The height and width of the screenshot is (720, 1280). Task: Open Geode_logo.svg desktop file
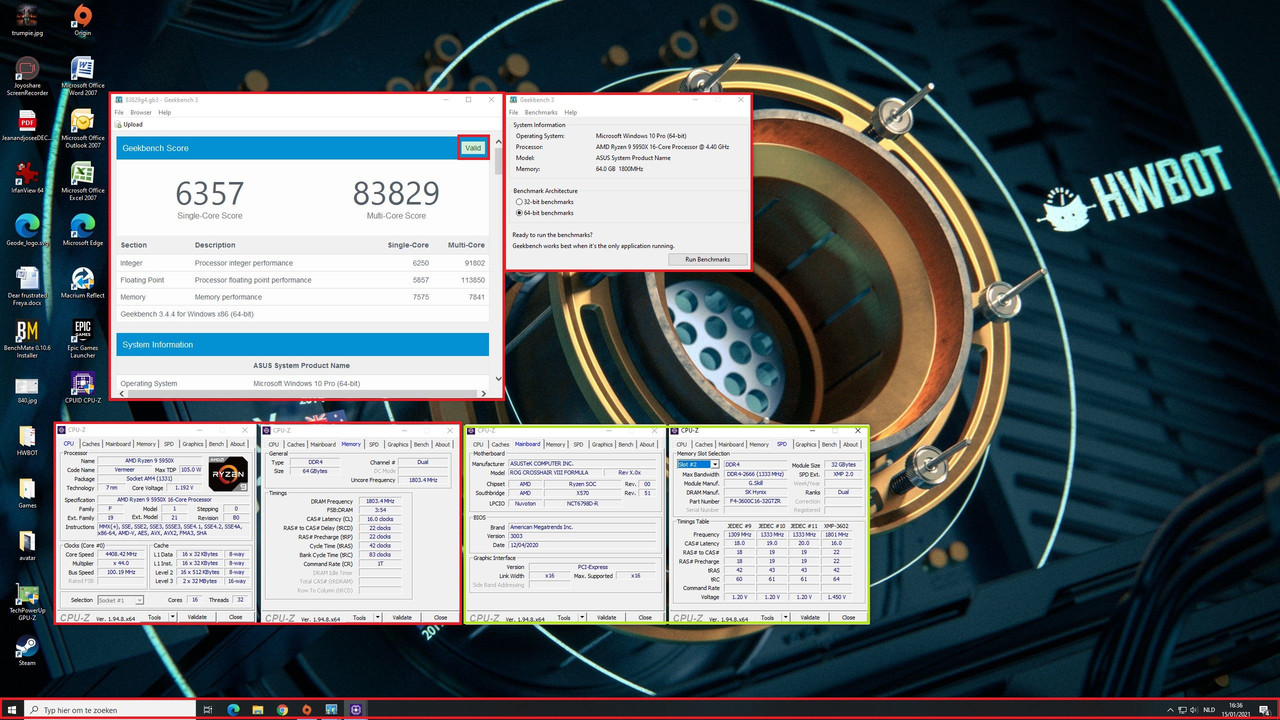[27, 230]
